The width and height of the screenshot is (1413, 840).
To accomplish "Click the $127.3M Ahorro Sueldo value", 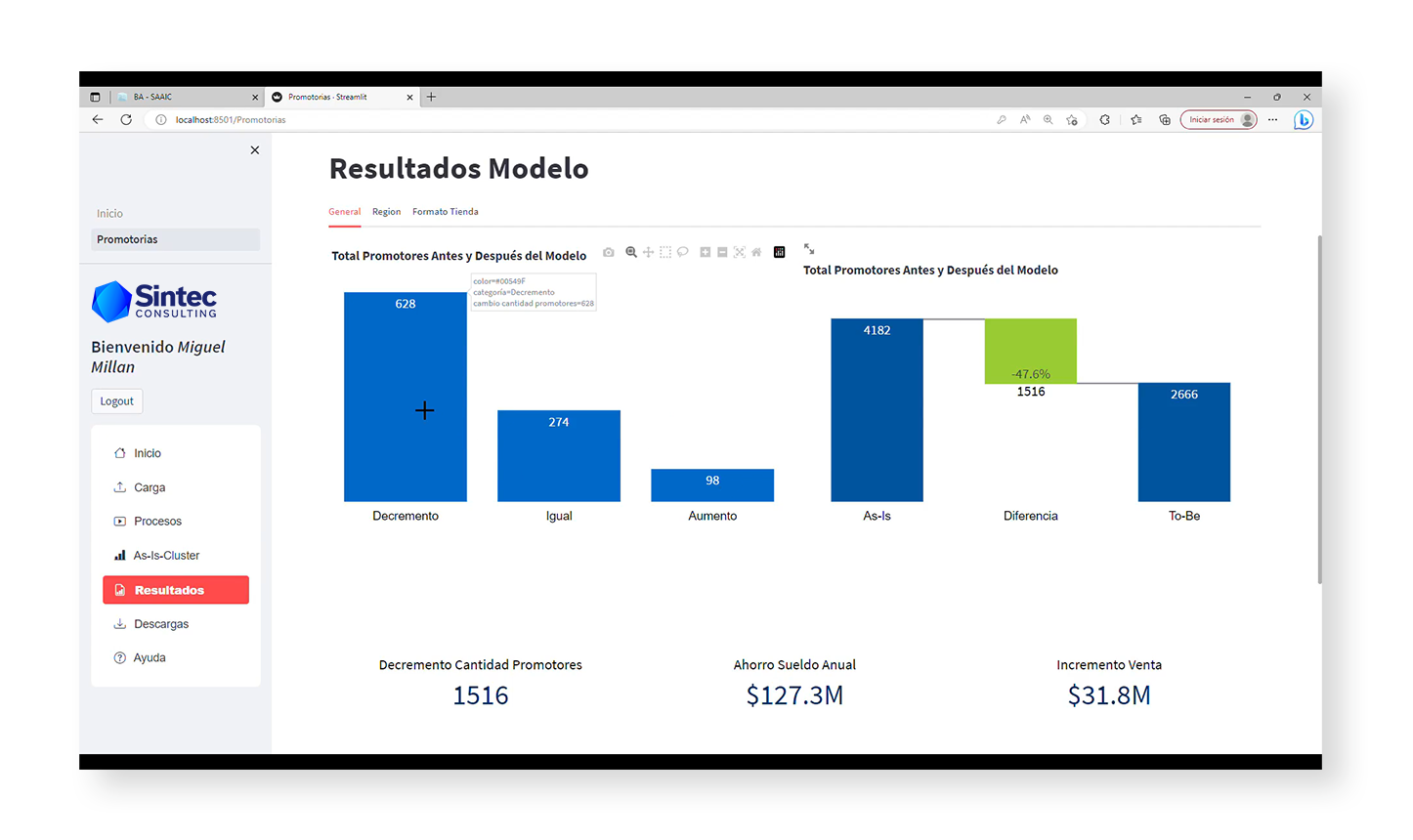I will coord(794,695).
